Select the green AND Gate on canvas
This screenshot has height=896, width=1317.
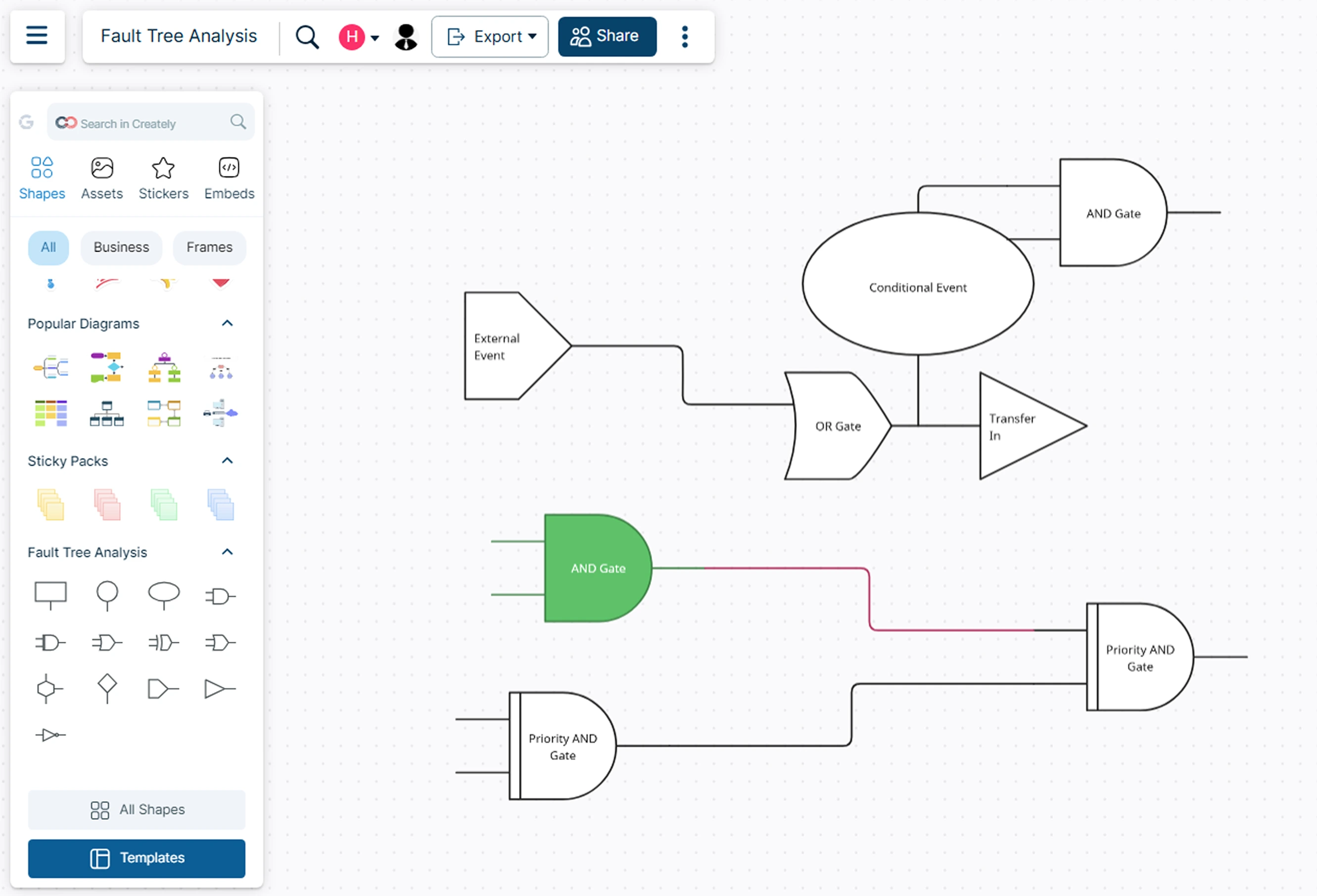598,568
